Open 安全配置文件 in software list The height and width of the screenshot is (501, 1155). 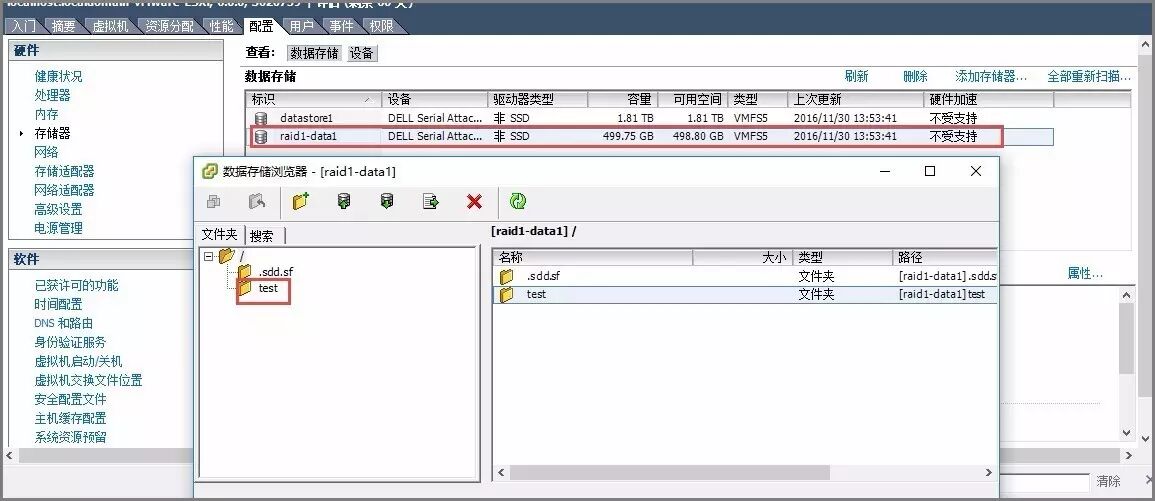click(70, 399)
